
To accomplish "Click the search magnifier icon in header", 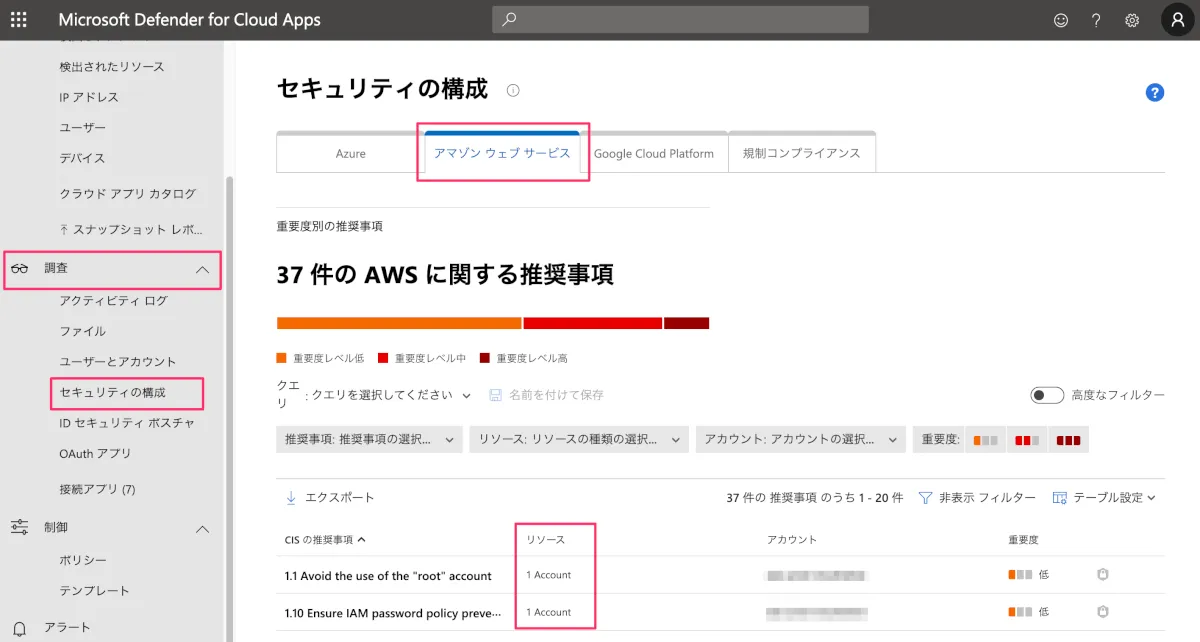I will (510, 20).
